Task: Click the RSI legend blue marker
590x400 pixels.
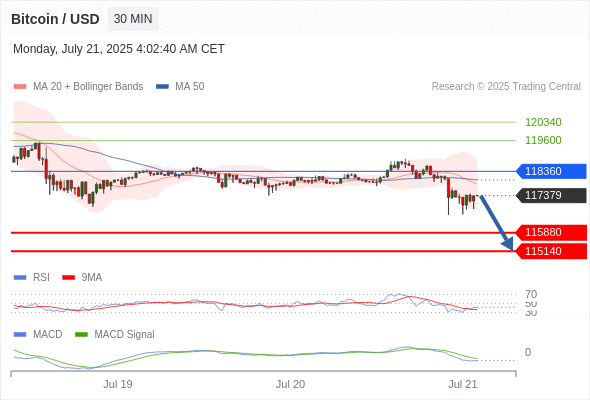Action: 20,278
